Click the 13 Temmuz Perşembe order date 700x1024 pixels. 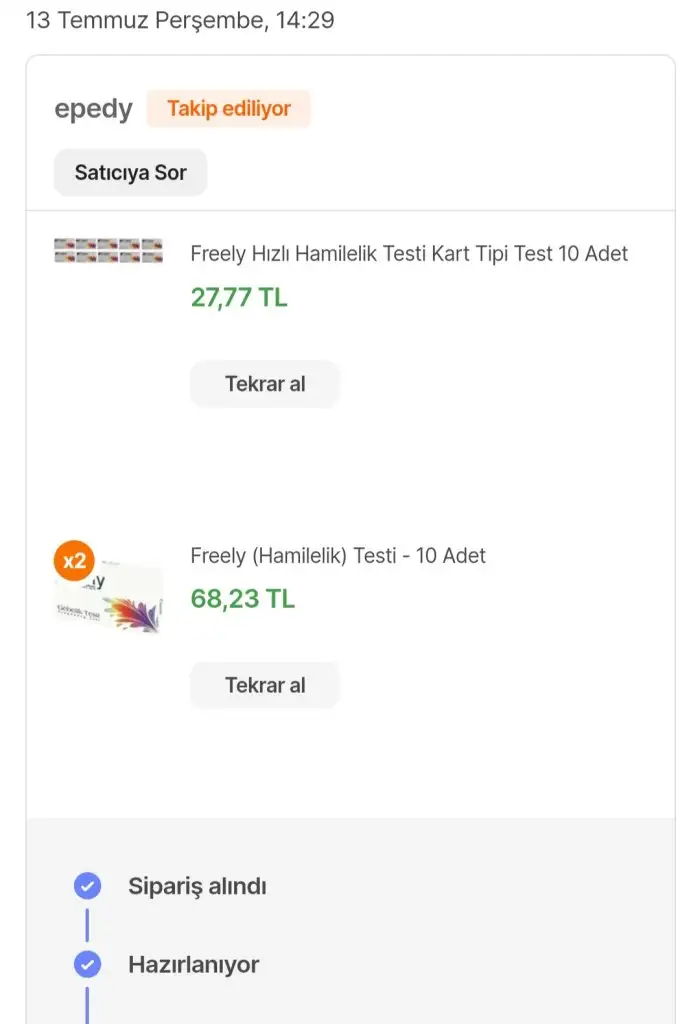[180, 20]
